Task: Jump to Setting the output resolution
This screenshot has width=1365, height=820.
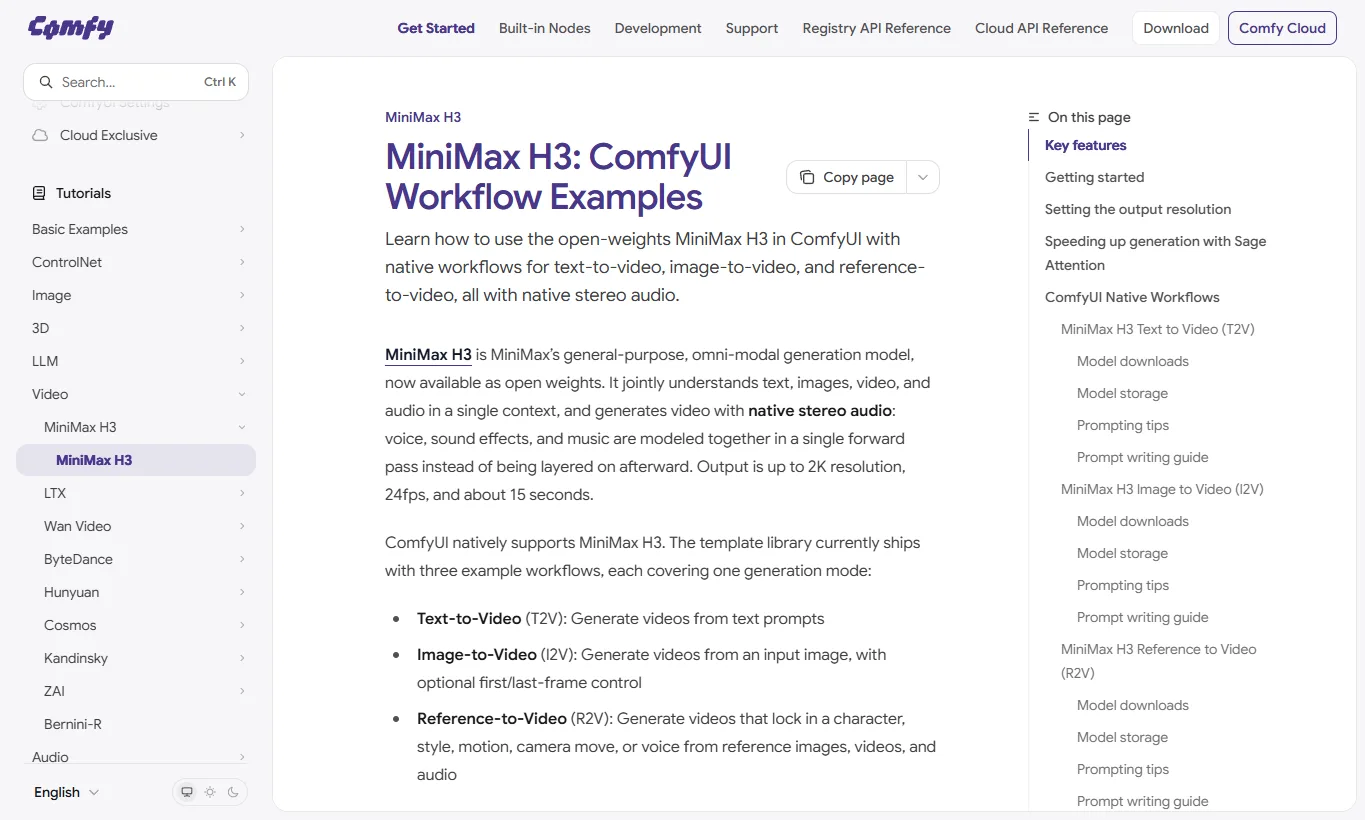Action: click(1138, 209)
